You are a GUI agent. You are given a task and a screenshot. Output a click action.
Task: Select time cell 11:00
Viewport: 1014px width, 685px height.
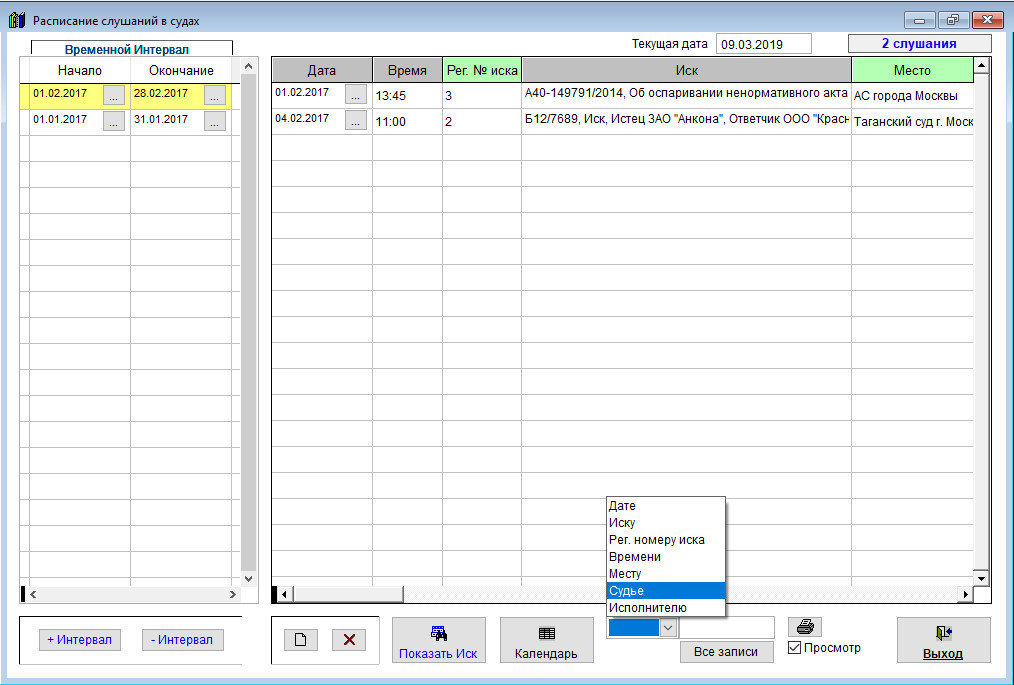tap(407, 122)
